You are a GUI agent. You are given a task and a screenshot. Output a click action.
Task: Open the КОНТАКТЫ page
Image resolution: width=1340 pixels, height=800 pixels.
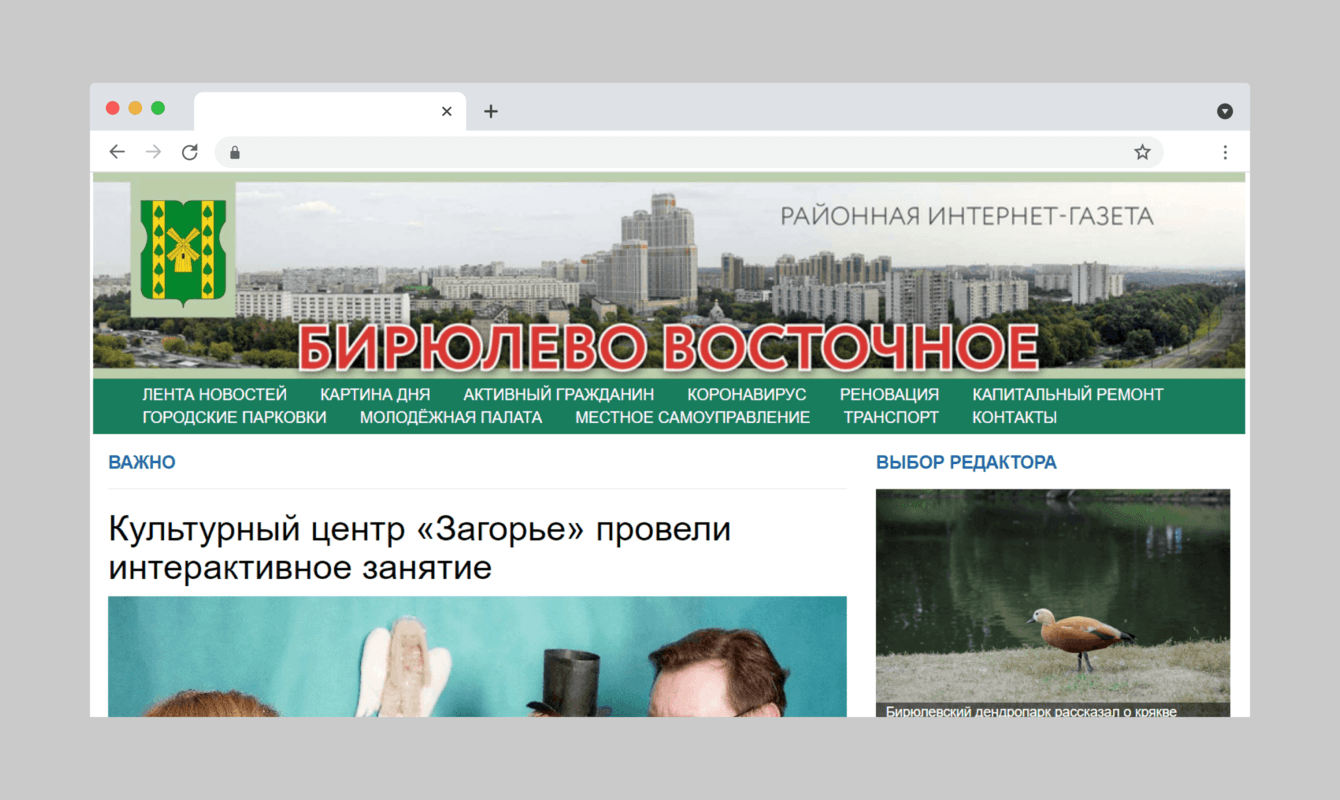tap(1014, 417)
